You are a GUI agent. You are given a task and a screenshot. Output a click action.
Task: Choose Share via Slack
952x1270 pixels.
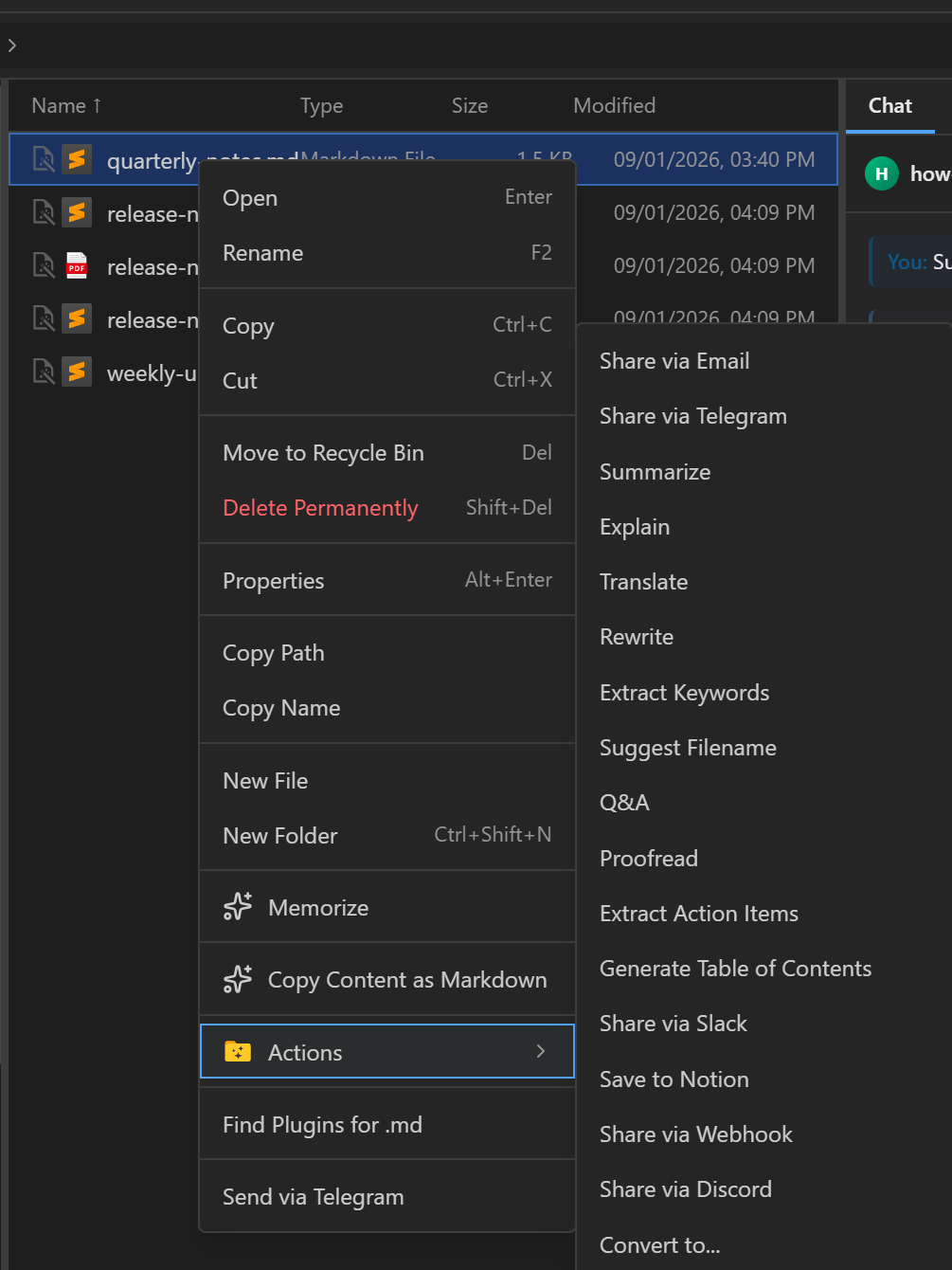[764, 1023]
